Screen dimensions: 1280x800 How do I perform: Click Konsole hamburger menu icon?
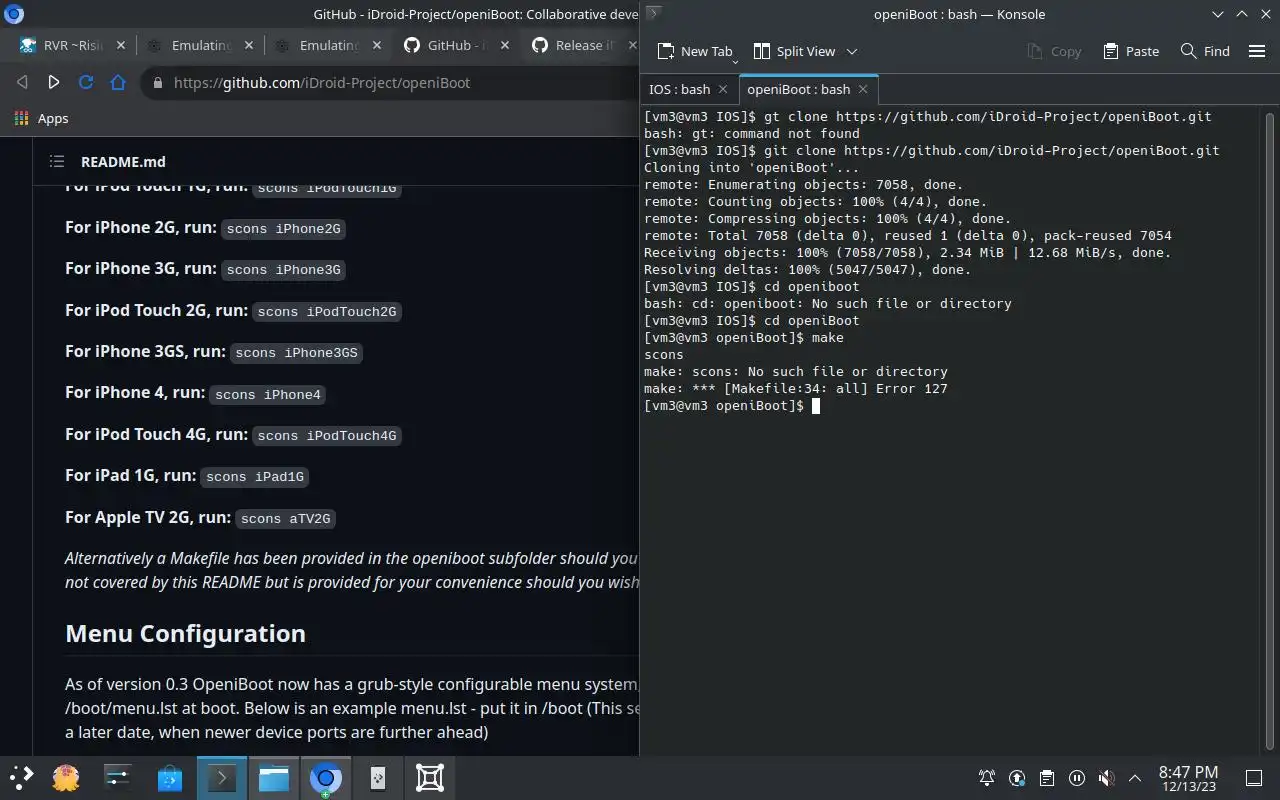coord(1257,51)
